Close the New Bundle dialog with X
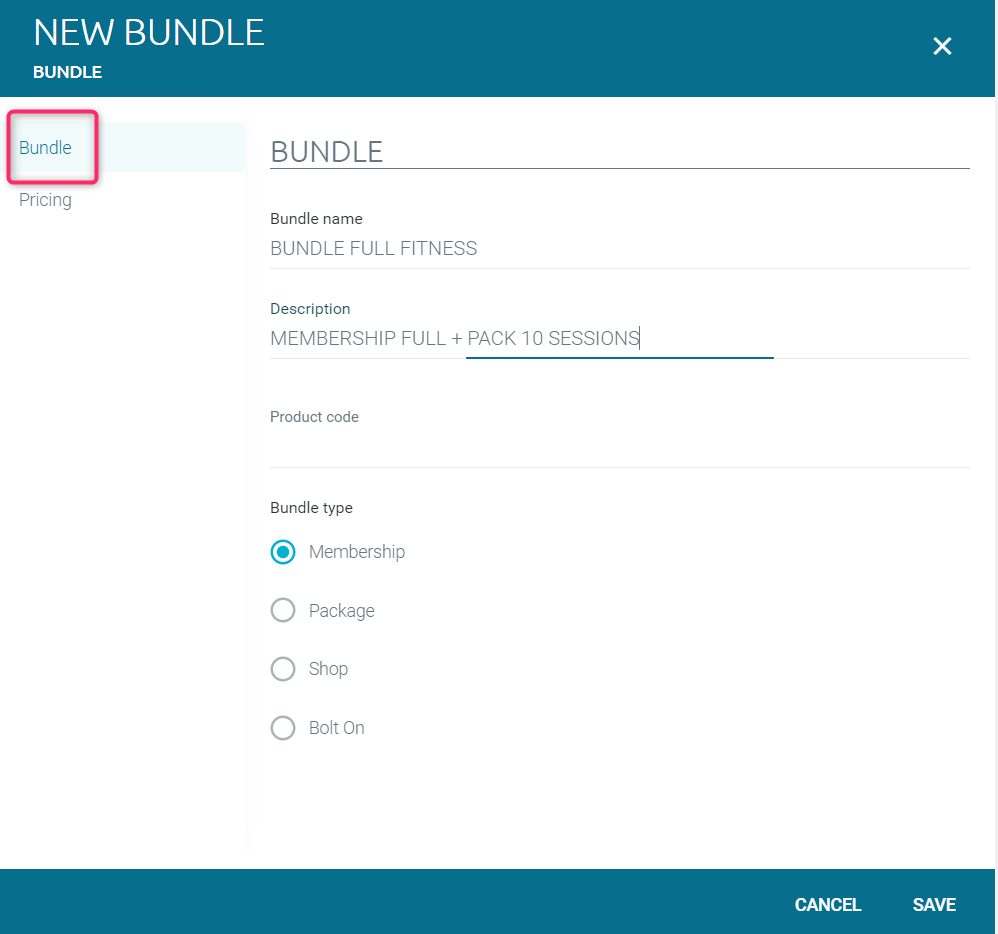 [x=942, y=46]
